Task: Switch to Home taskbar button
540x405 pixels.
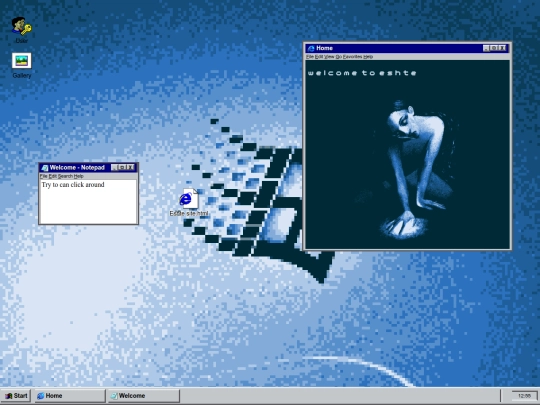Action: pyautogui.click(x=70, y=396)
